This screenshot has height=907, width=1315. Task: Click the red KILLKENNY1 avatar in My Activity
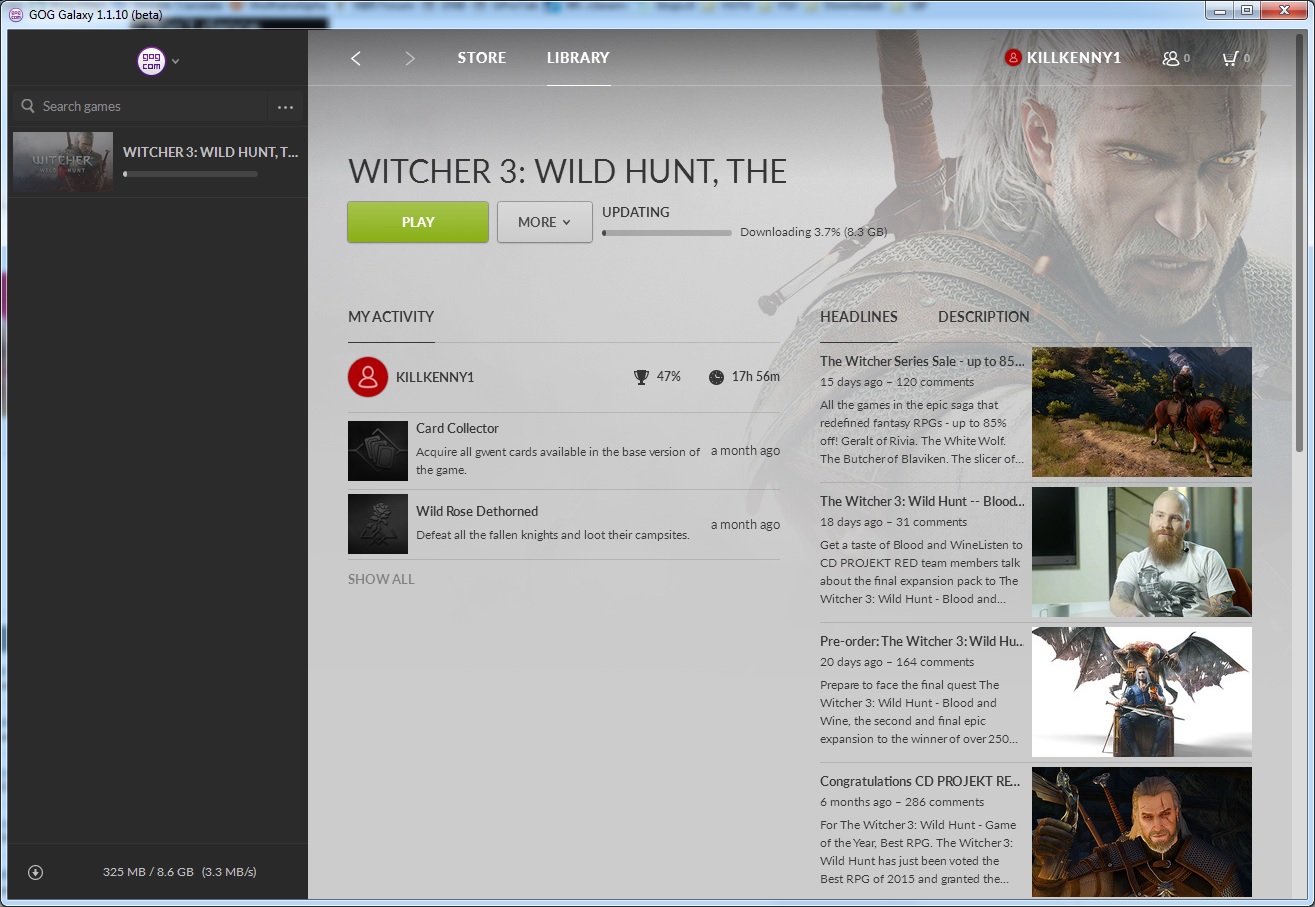pos(367,377)
